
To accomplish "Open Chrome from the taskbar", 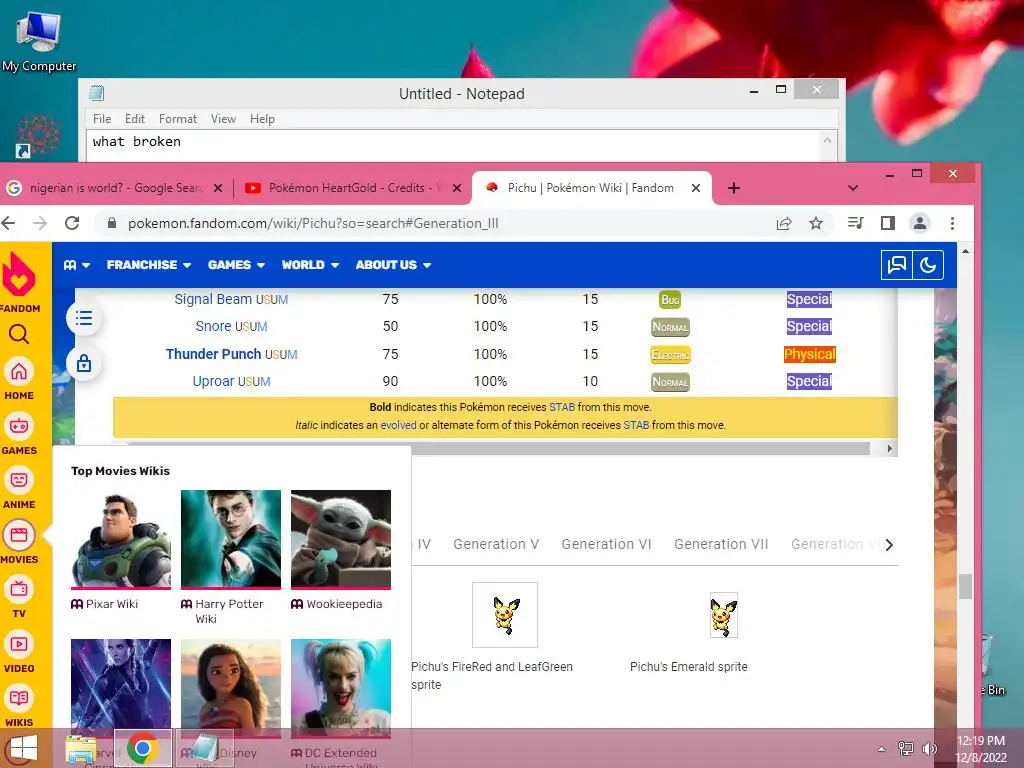I will pos(142,748).
